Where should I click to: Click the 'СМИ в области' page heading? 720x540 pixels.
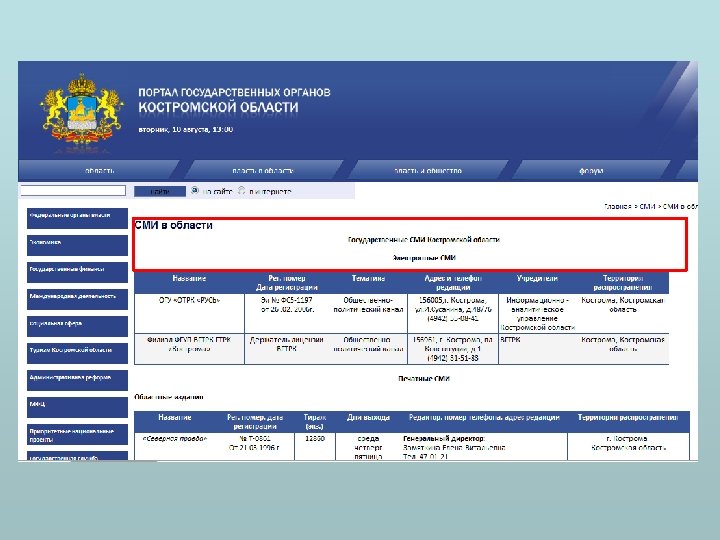tap(174, 225)
